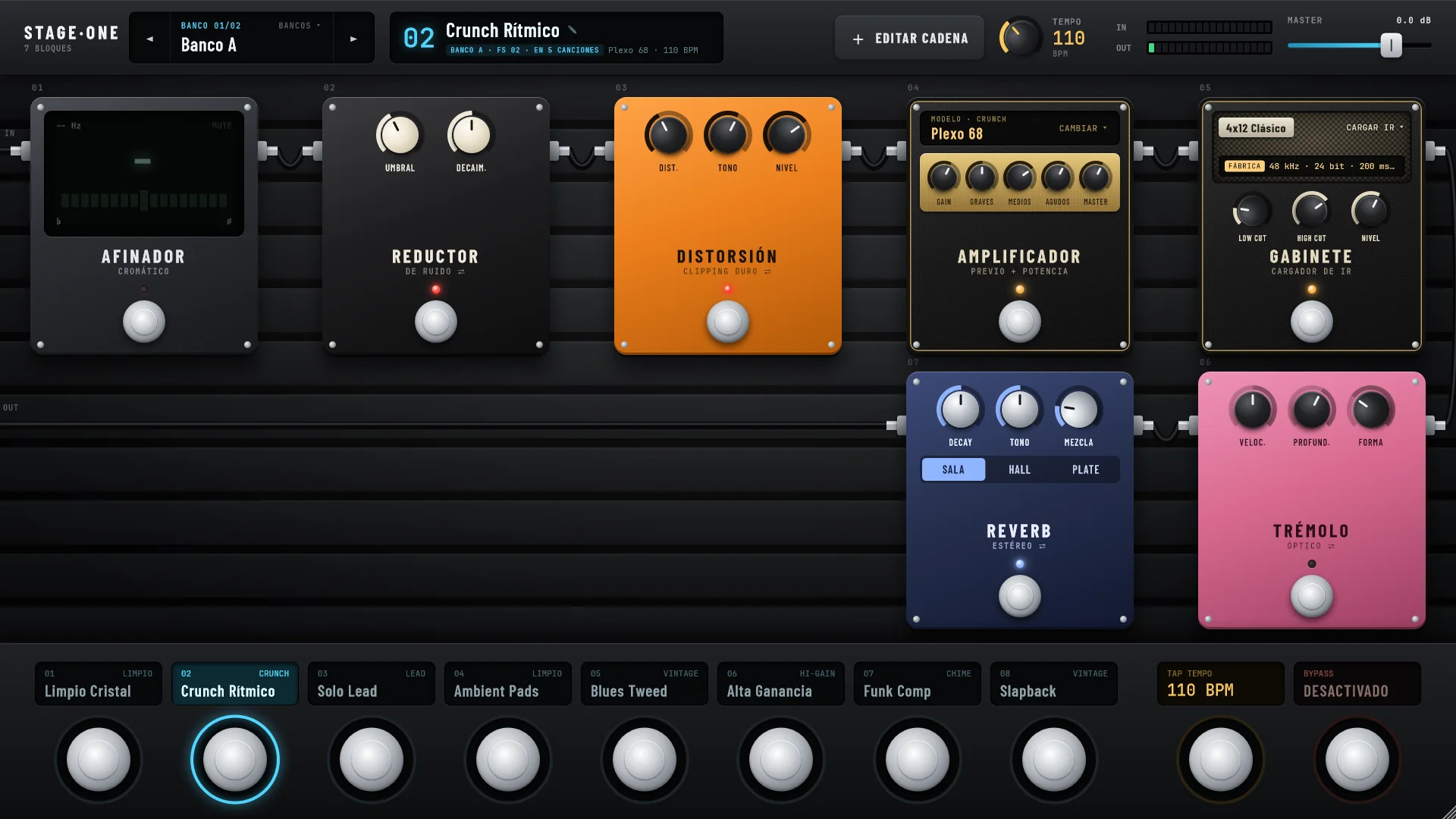1456x819 pixels.
Task: Click the EDITAR CADENA button
Action: [x=910, y=38]
